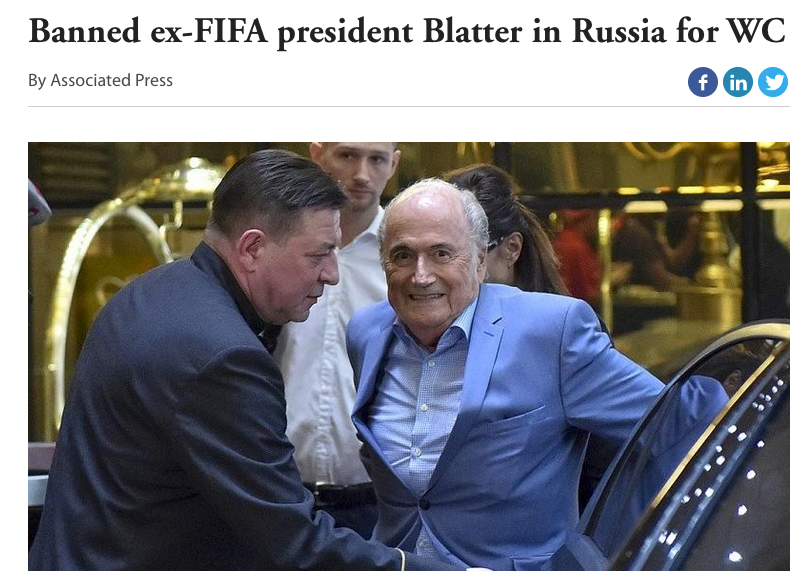Share the article on LinkedIn

point(738,82)
